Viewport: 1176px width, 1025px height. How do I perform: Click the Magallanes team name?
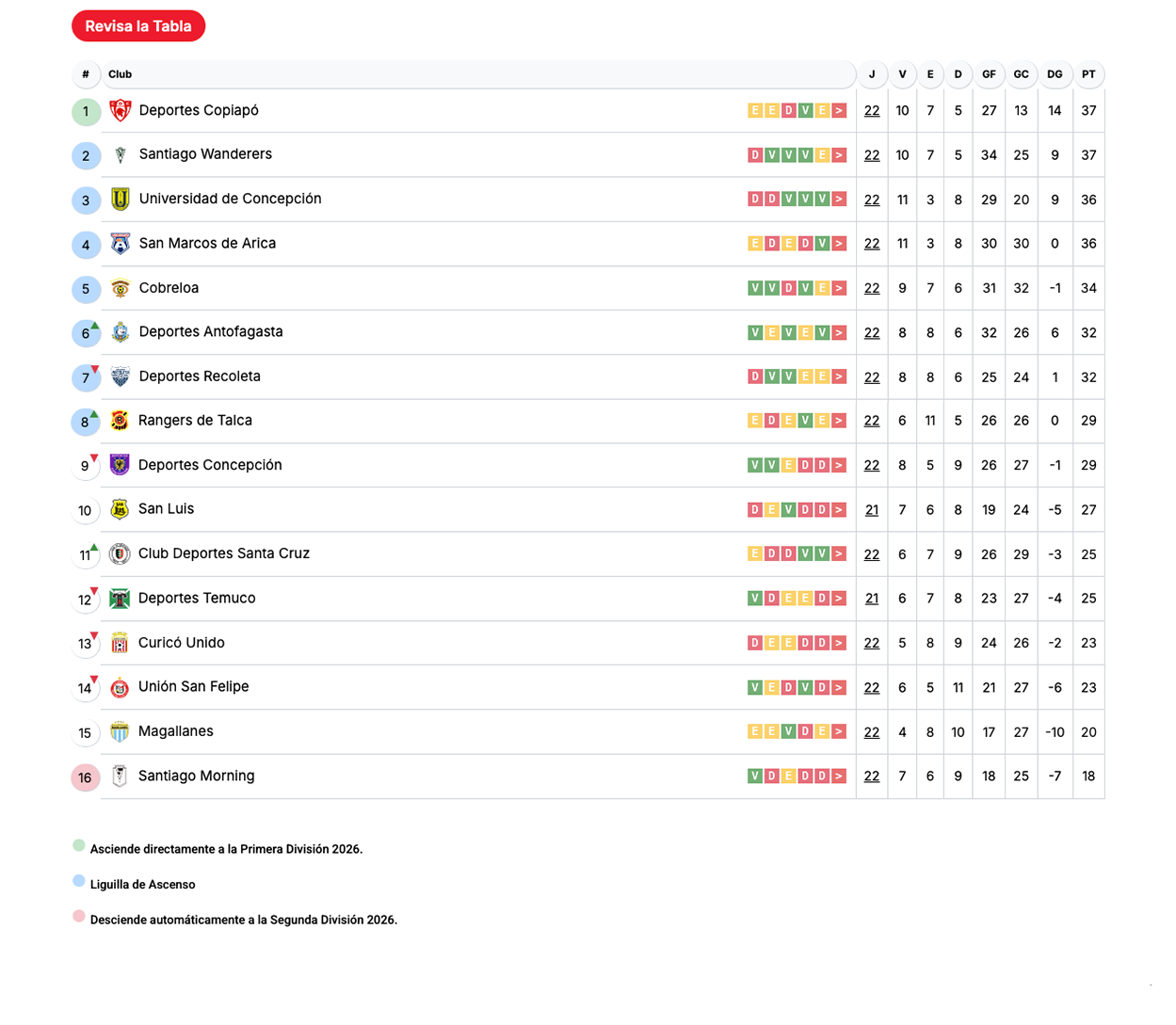click(x=176, y=731)
